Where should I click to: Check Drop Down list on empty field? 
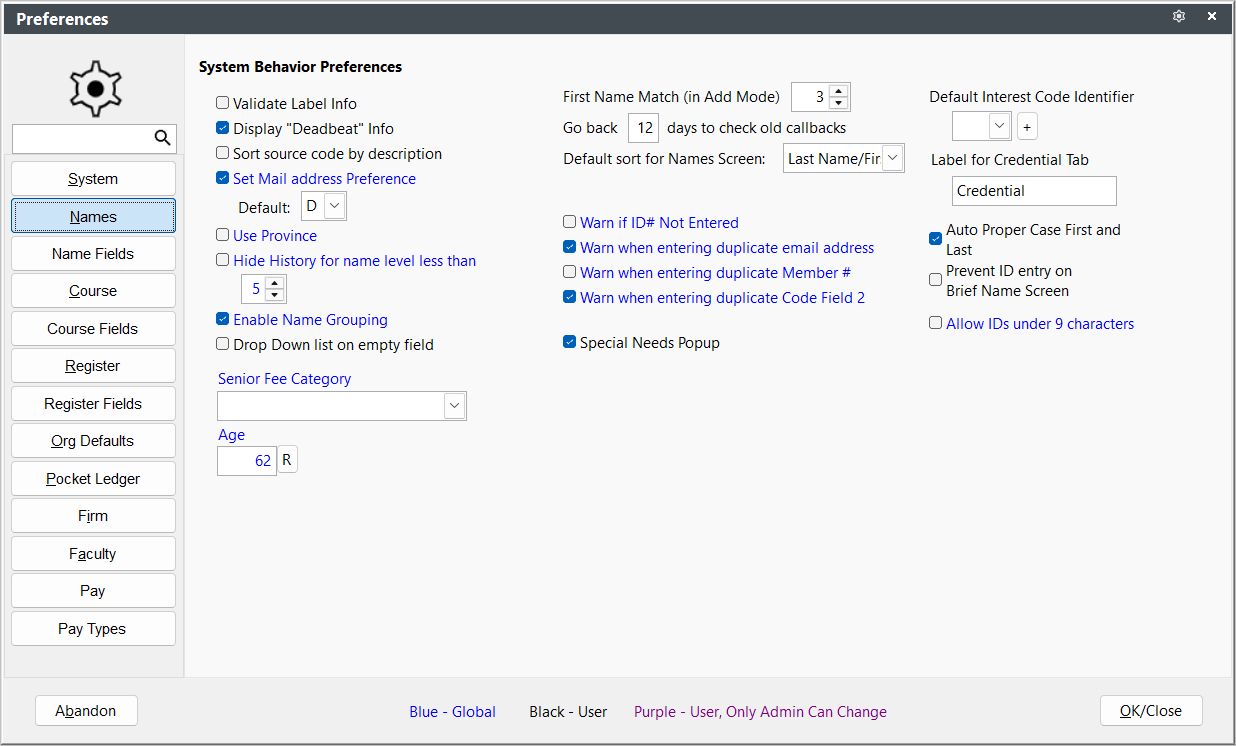pyautogui.click(x=223, y=344)
